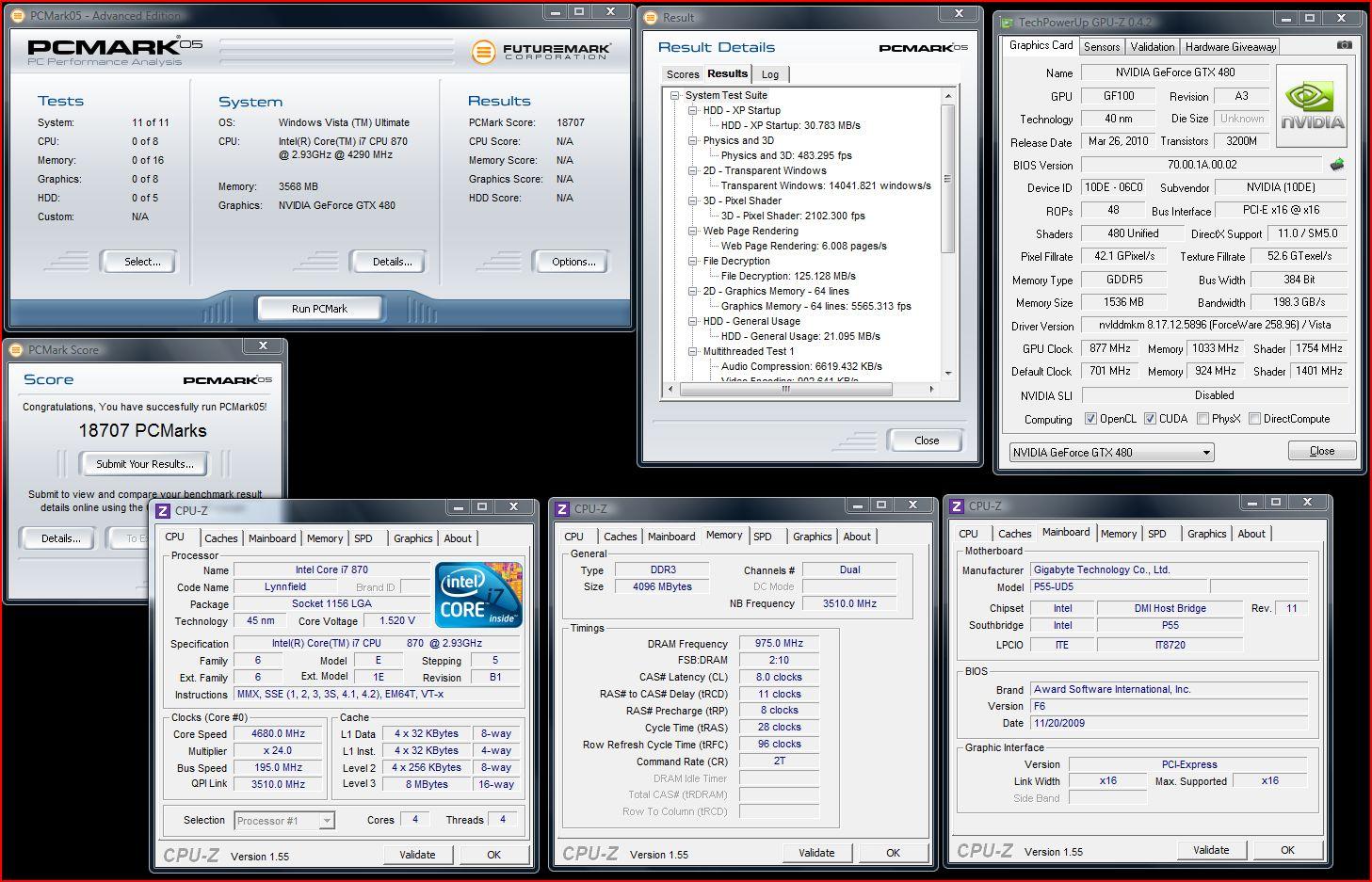
Task: Click the Close button in GPU-Z
Action: [x=1322, y=451]
